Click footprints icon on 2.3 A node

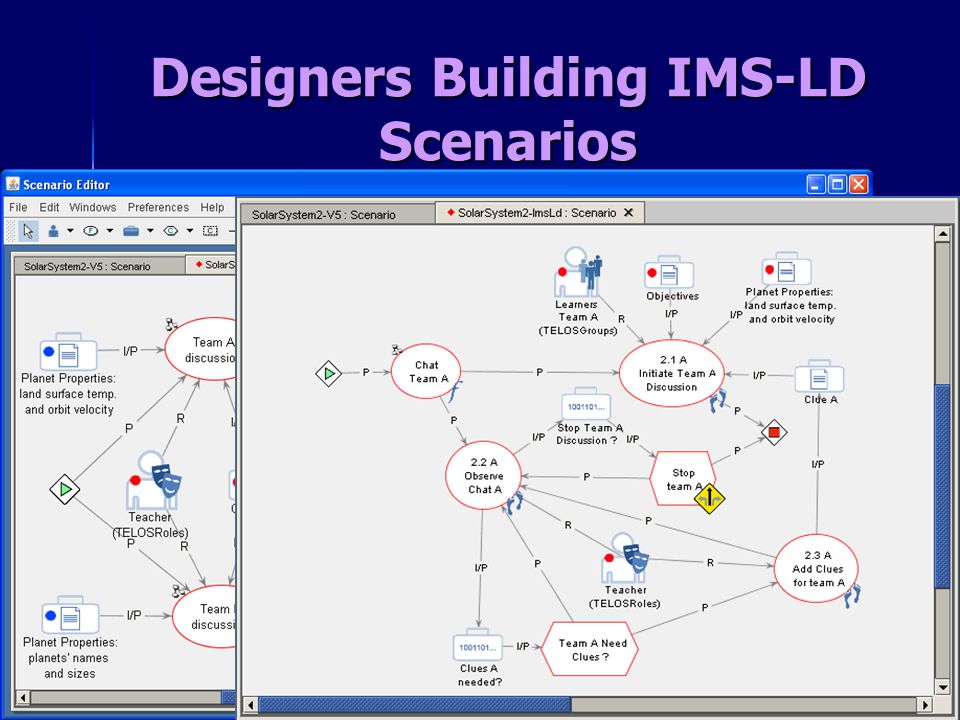click(x=852, y=596)
